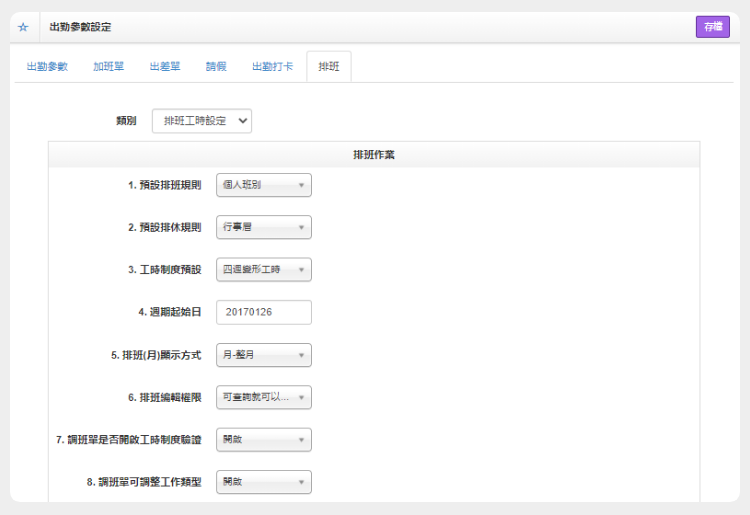Viewport: 750px width, 515px height.
Task: Expand the 工時制度預設 dropdown
Action: (263, 270)
